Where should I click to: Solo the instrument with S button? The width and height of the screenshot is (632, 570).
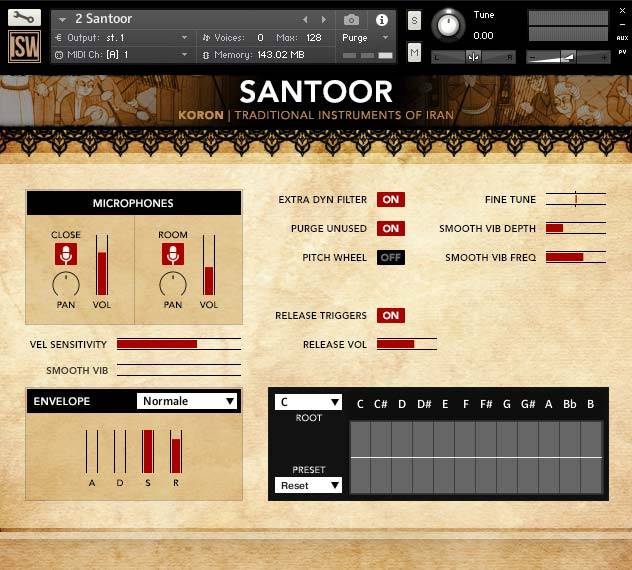tap(414, 20)
